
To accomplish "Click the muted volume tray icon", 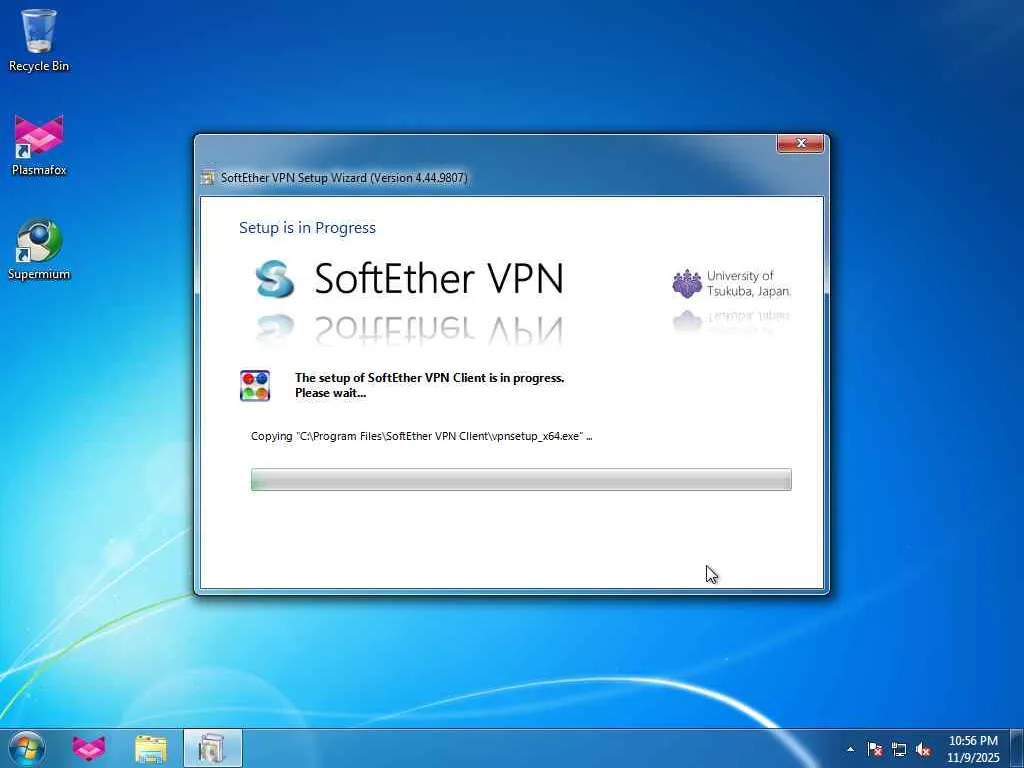I will [923, 749].
